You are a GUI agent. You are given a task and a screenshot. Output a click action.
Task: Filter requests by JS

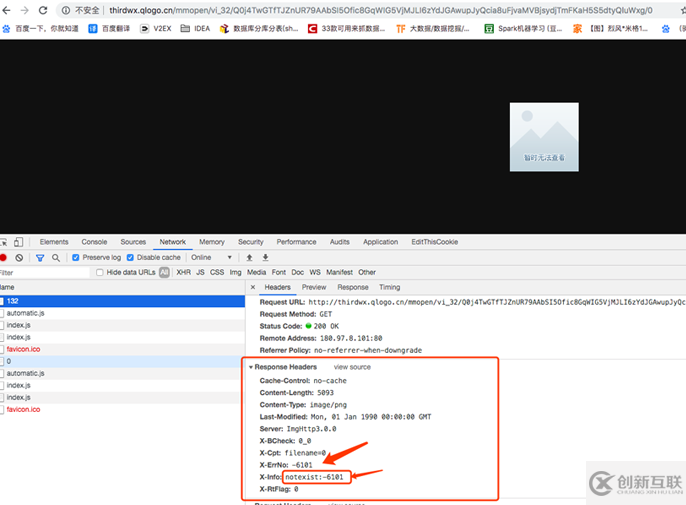point(200,273)
